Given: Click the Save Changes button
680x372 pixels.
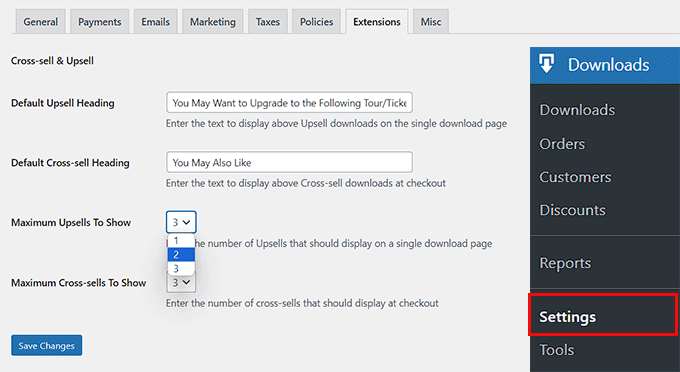Looking at the screenshot, I should [x=46, y=346].
